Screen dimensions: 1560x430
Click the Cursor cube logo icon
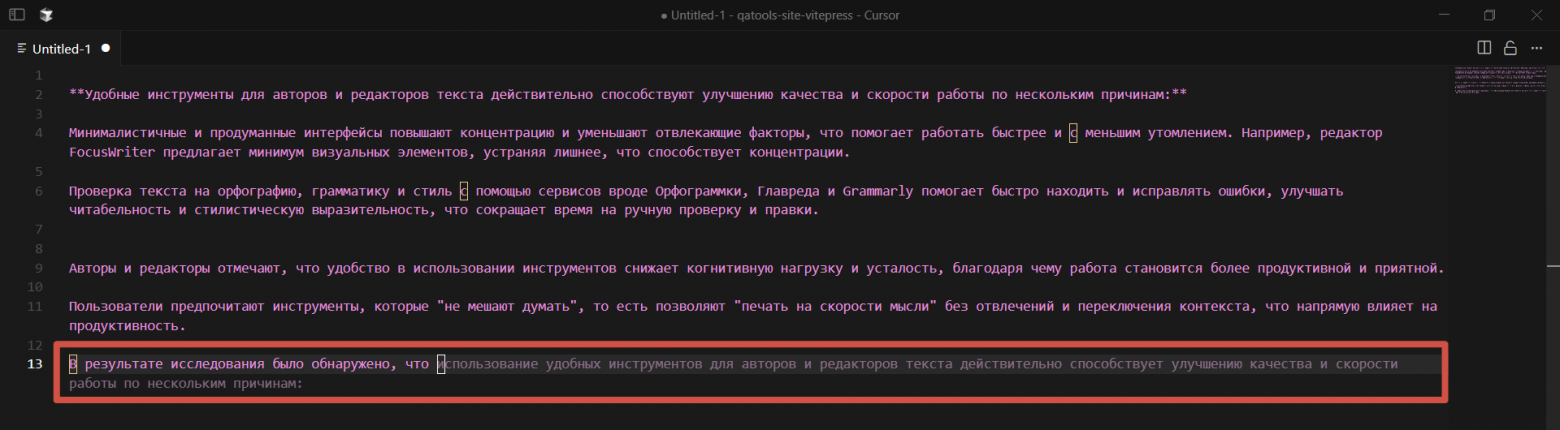(x=47, y=15)
